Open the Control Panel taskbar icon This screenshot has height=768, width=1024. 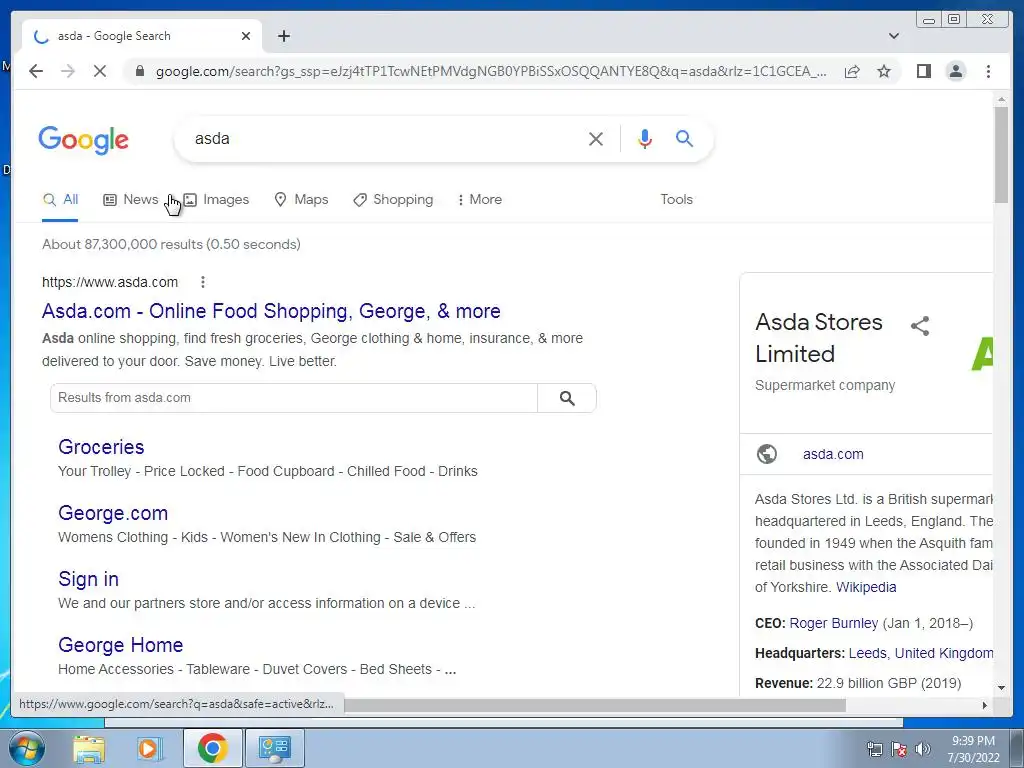pyautogui.click(x=274, y=748)
